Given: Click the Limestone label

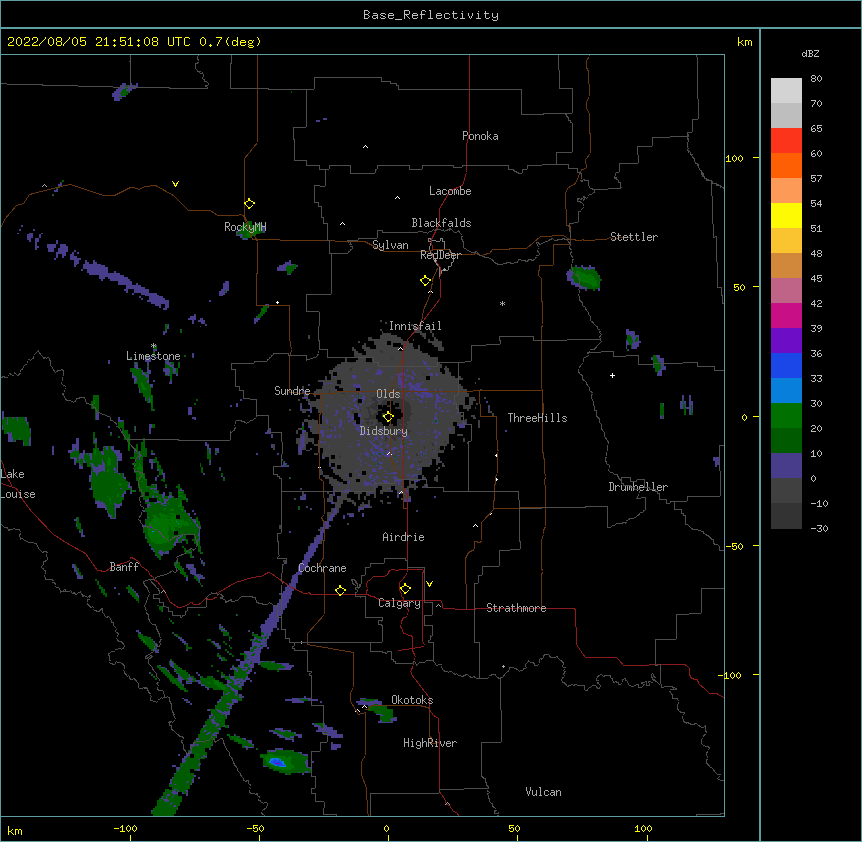Looking at the screenshot, I should click(153, 356).
